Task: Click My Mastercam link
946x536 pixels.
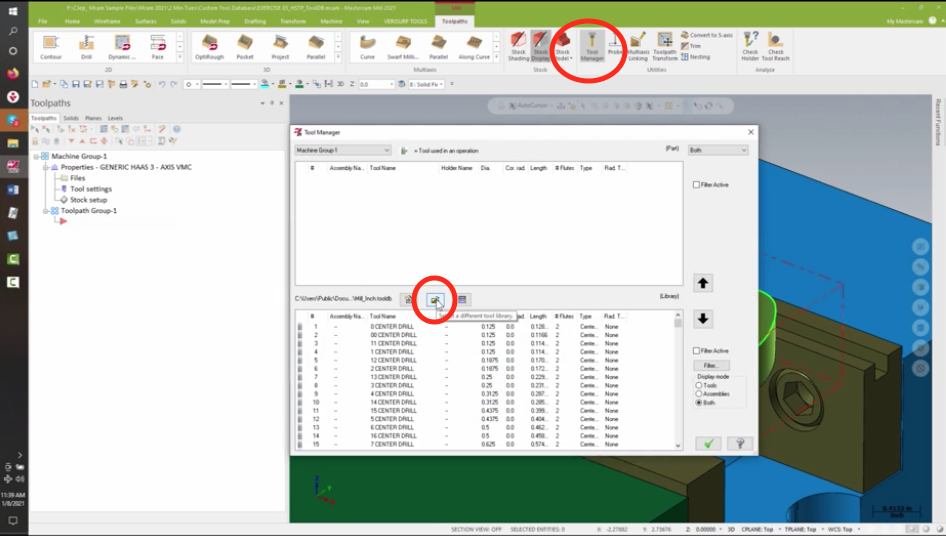Action: (904, 21)
